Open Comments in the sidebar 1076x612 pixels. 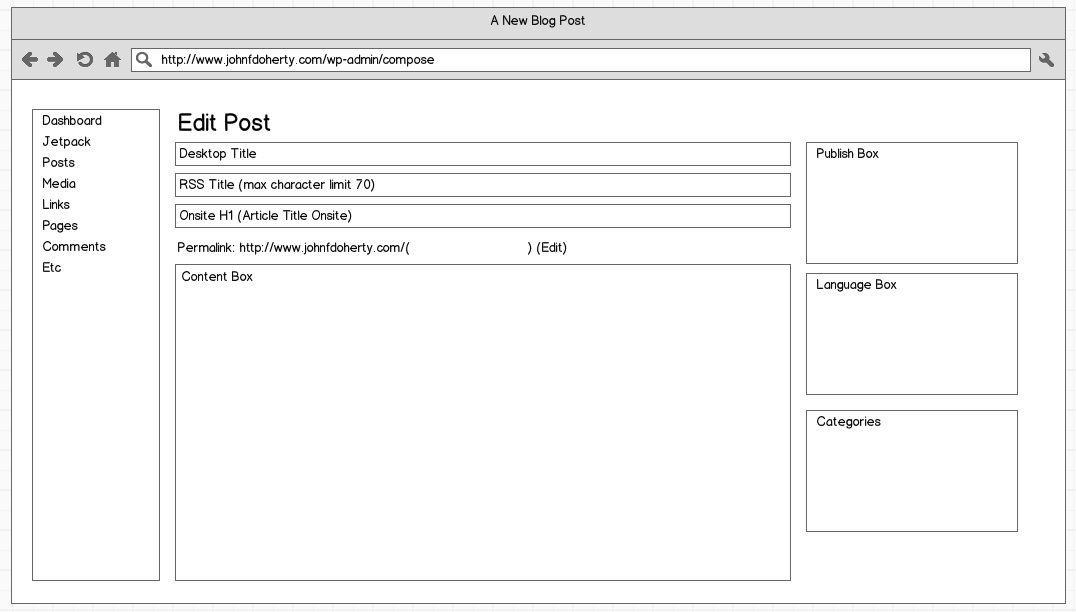[74, 246]
